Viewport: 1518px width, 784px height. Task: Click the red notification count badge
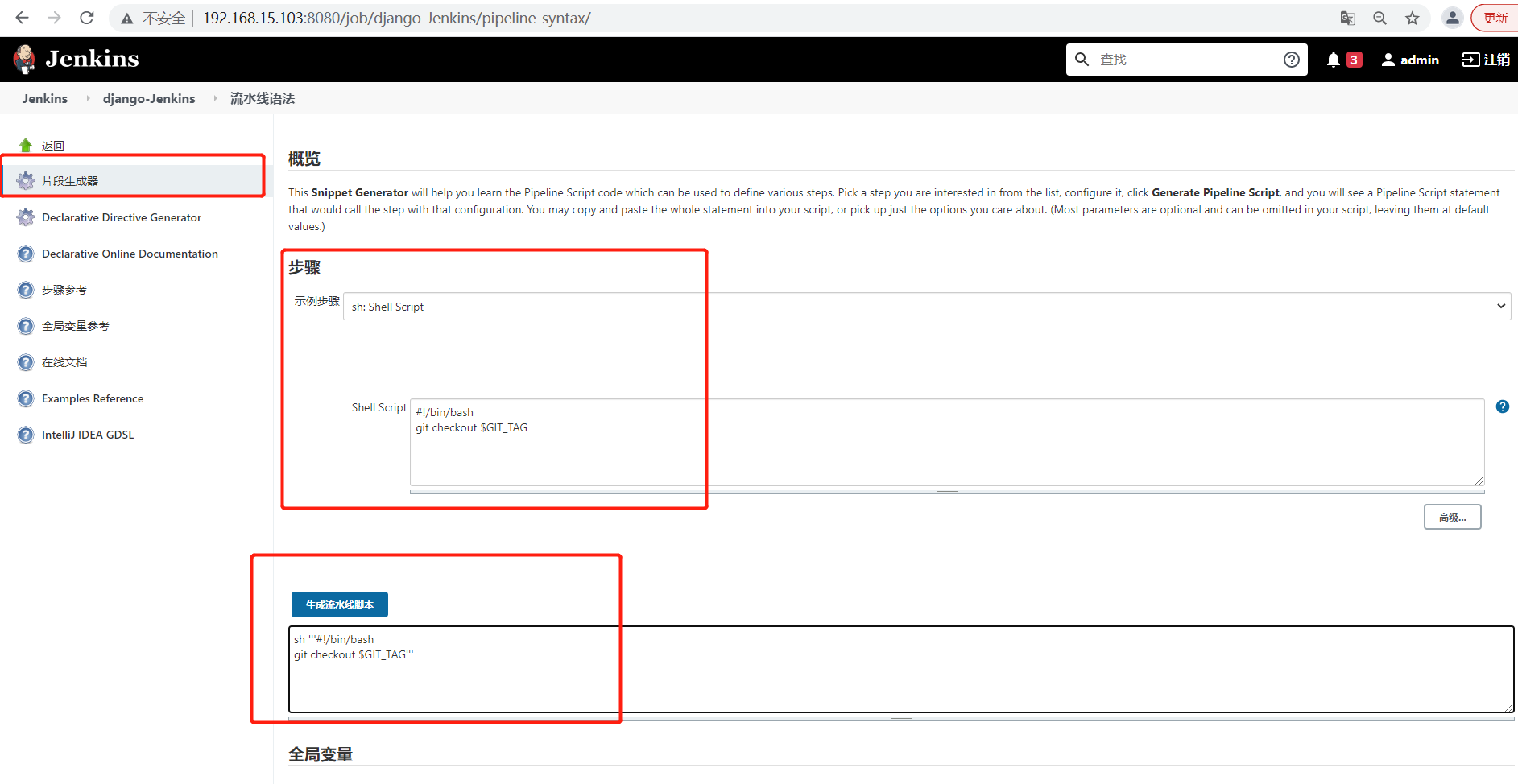pos(1354,60)
